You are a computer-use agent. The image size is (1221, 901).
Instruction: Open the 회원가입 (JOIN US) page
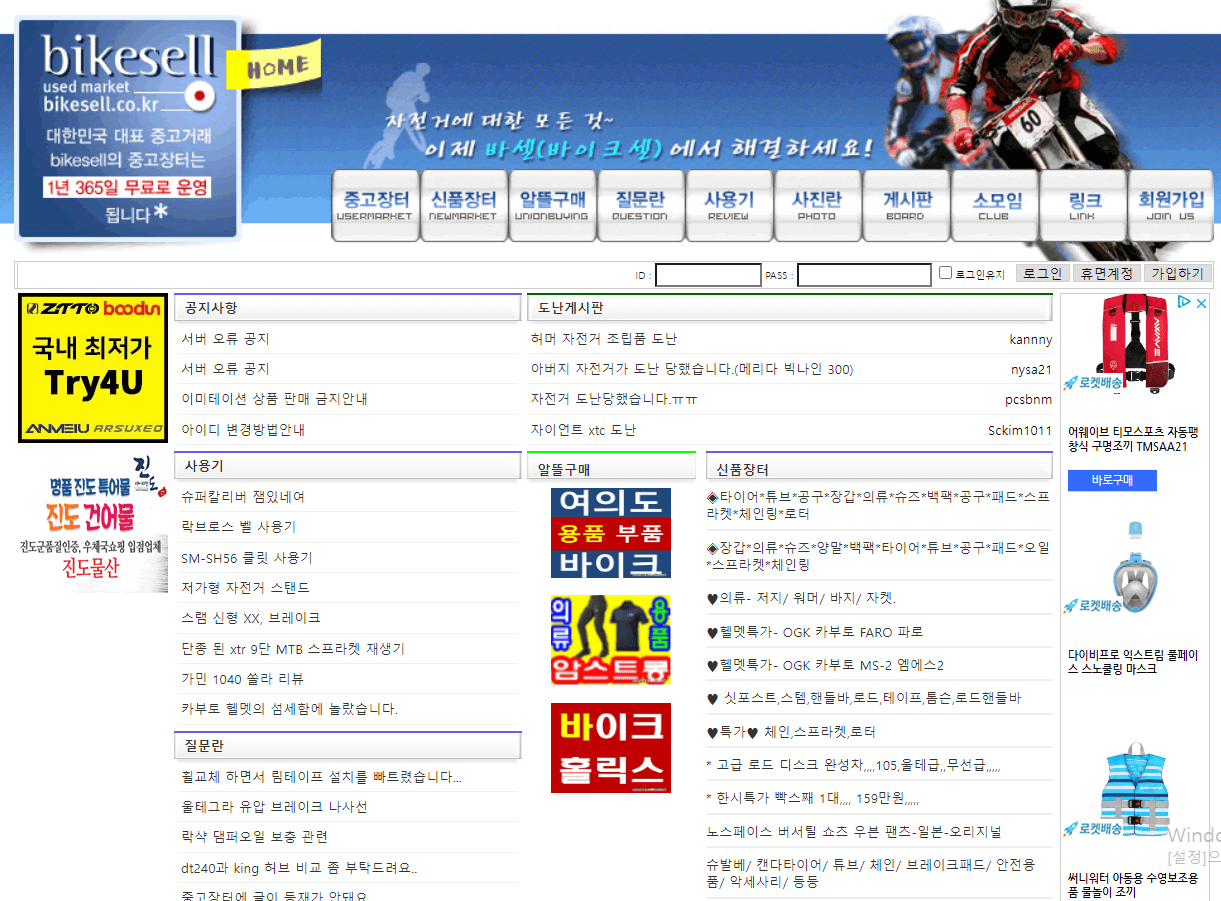[1170, 205]
